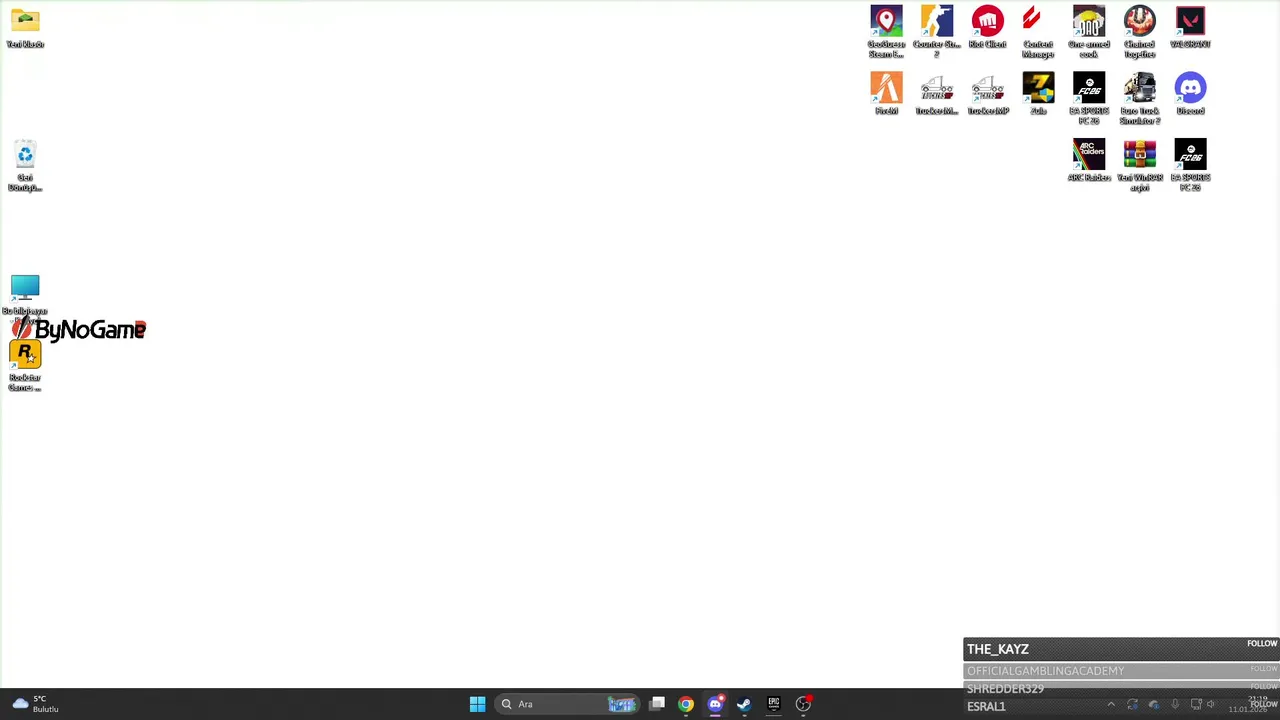The width and height of the screenshot is (1280, 720).
Task: Select the Chained Together game icon
Action: click(x=1139, y=32)
